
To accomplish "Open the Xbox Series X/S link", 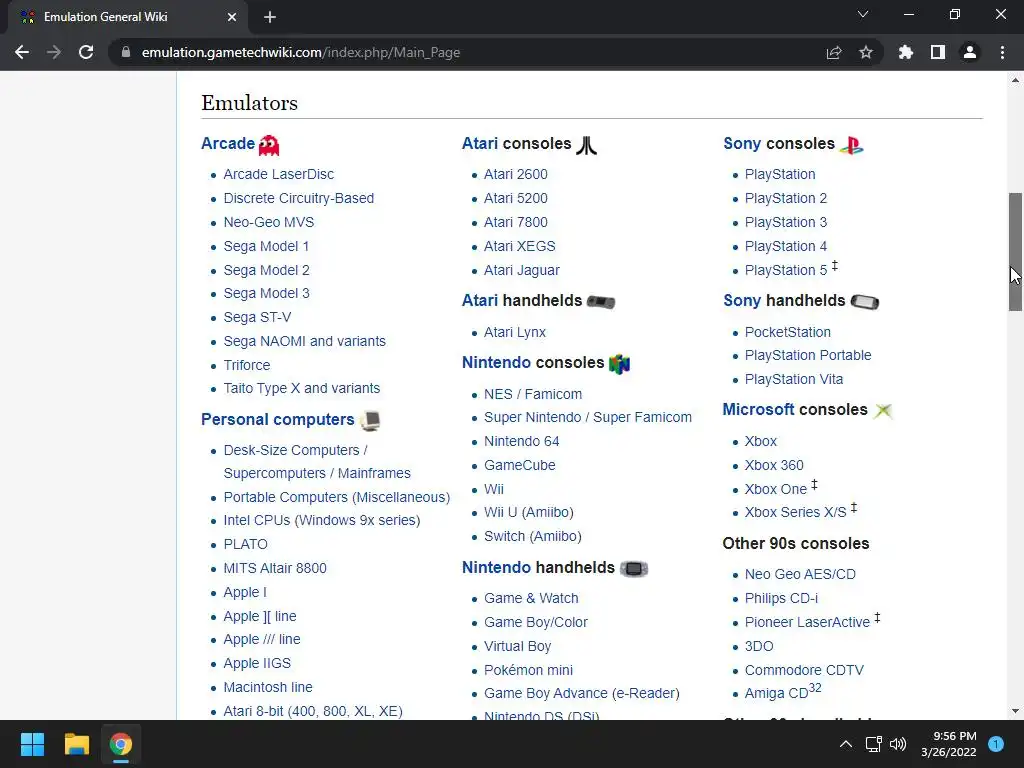I will click(795, 512).
